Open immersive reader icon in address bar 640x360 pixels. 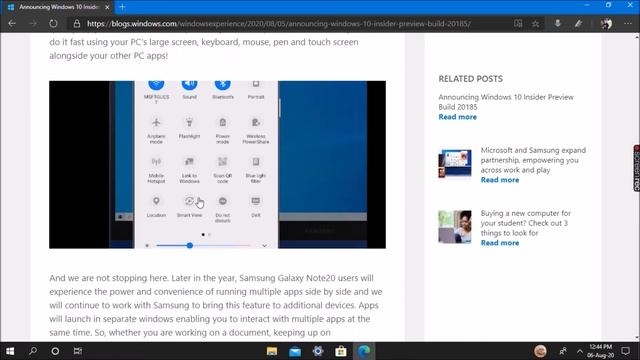point(518,24)
